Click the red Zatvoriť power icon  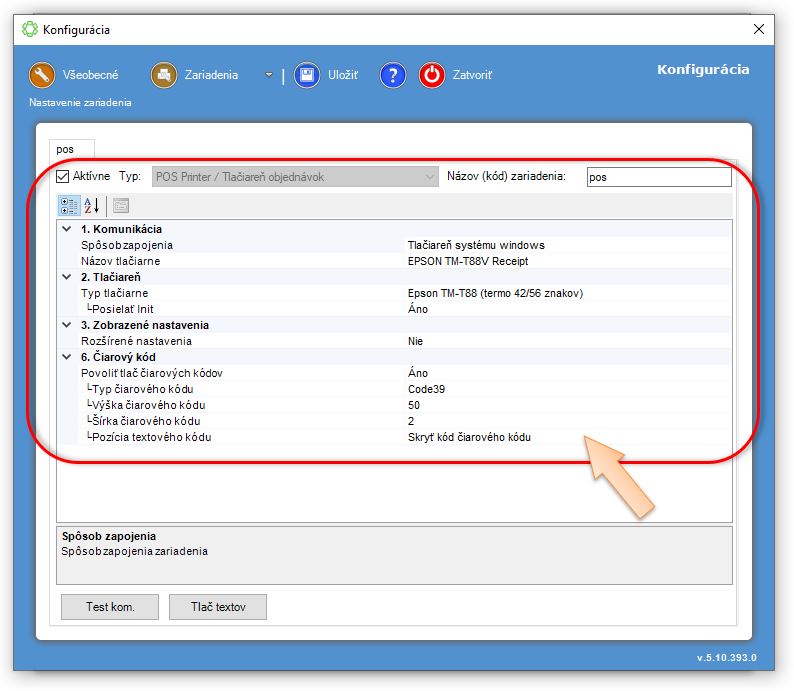point(432,76)
